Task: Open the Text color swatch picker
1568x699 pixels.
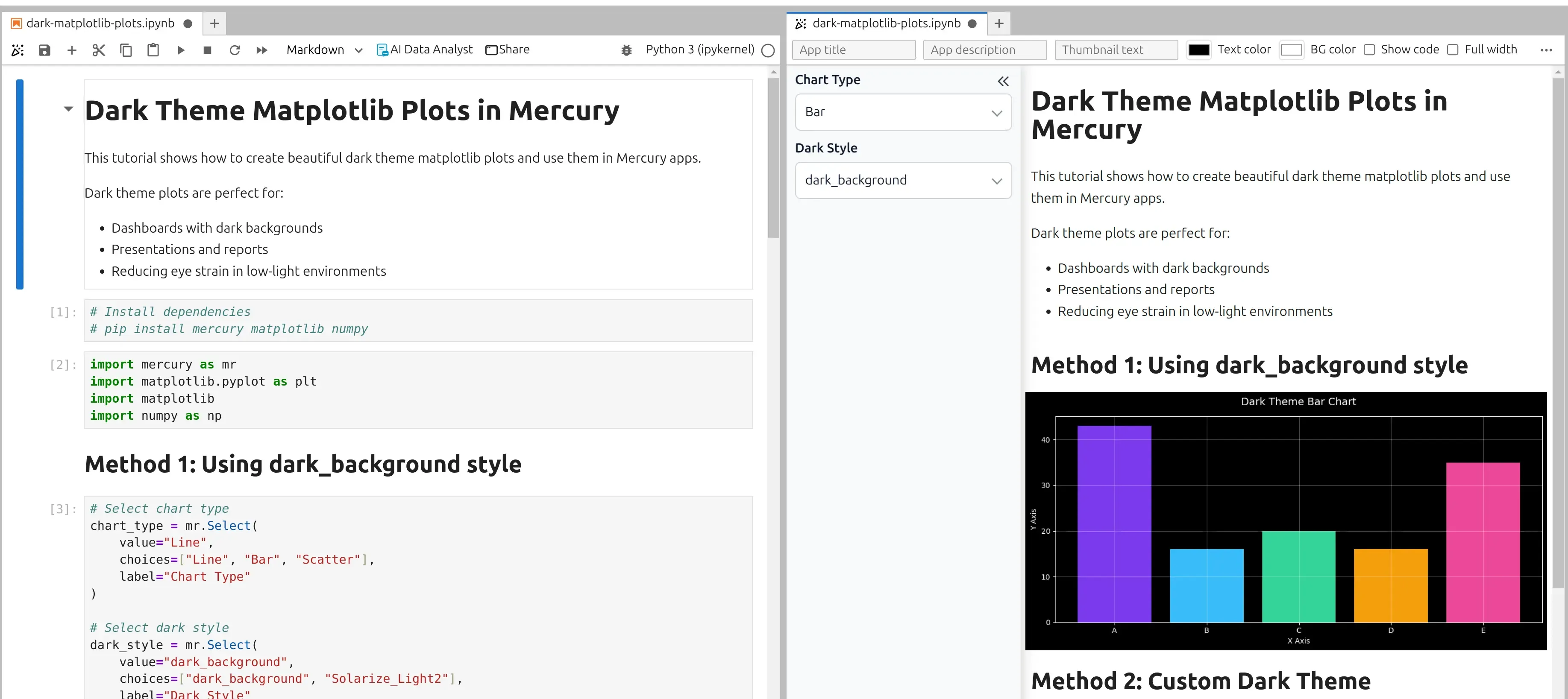Action: 1199,50
